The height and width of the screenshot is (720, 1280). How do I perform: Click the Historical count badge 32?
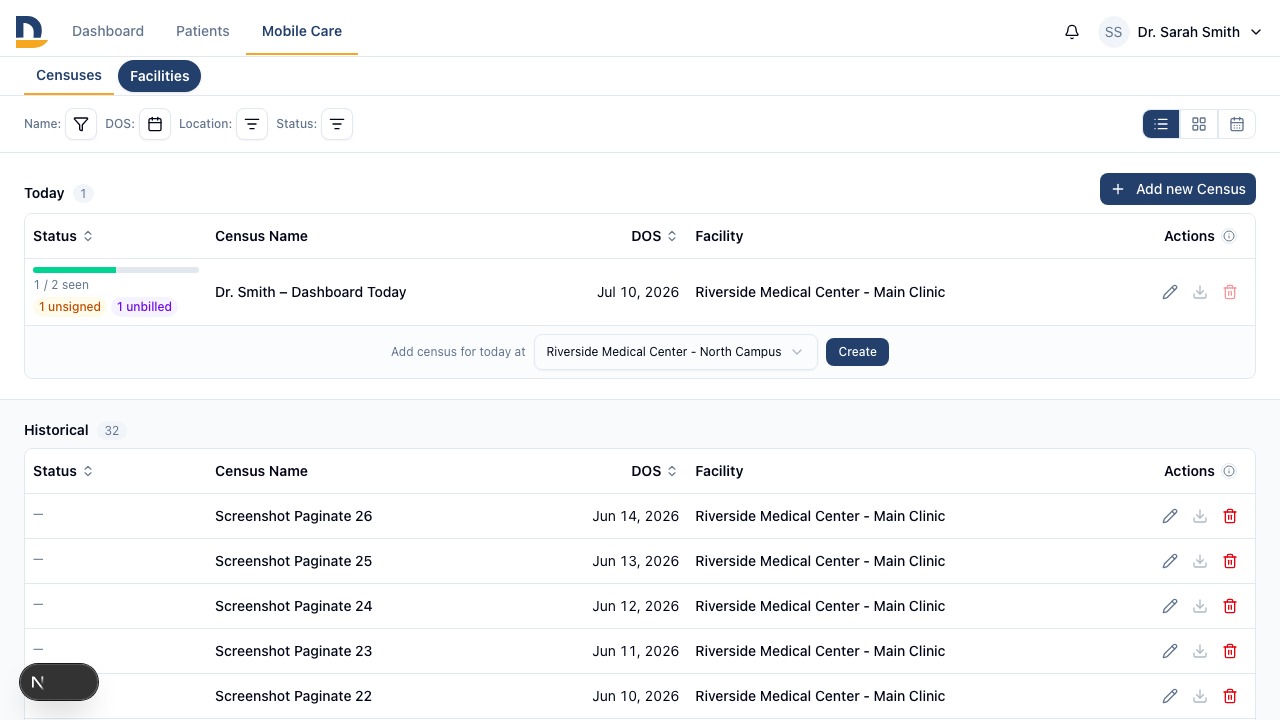coord(112,431)
